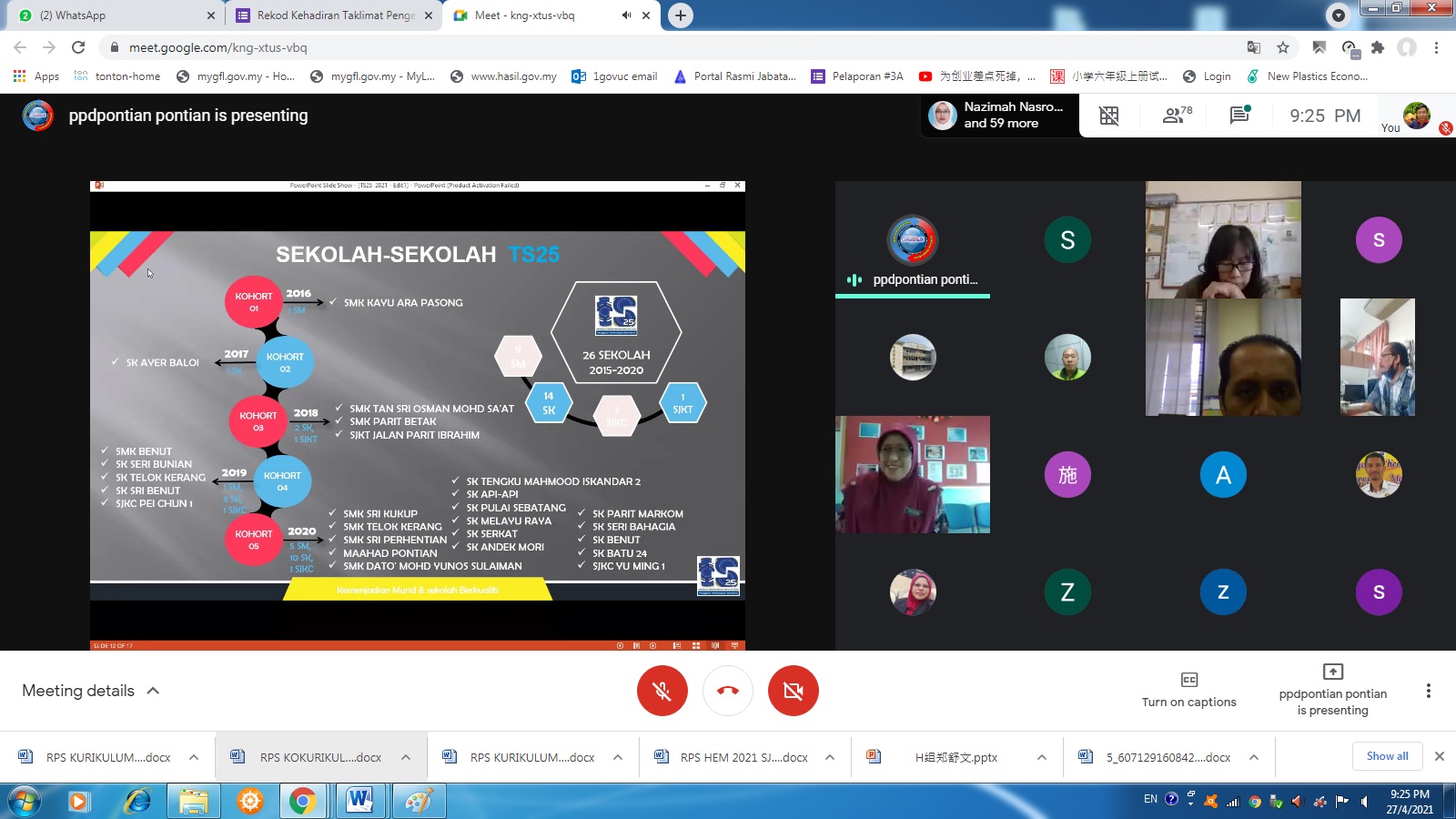Turn your camera back on
Screen dimensions: 1456x819
pyautogui.click(x=794, y=691)
